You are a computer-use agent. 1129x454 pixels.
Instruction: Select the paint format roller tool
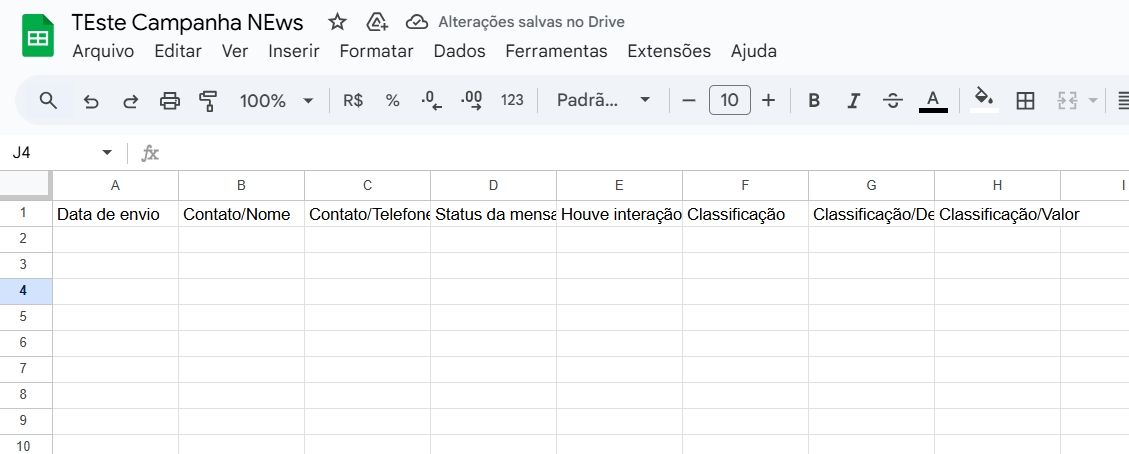tap(208, 100)
